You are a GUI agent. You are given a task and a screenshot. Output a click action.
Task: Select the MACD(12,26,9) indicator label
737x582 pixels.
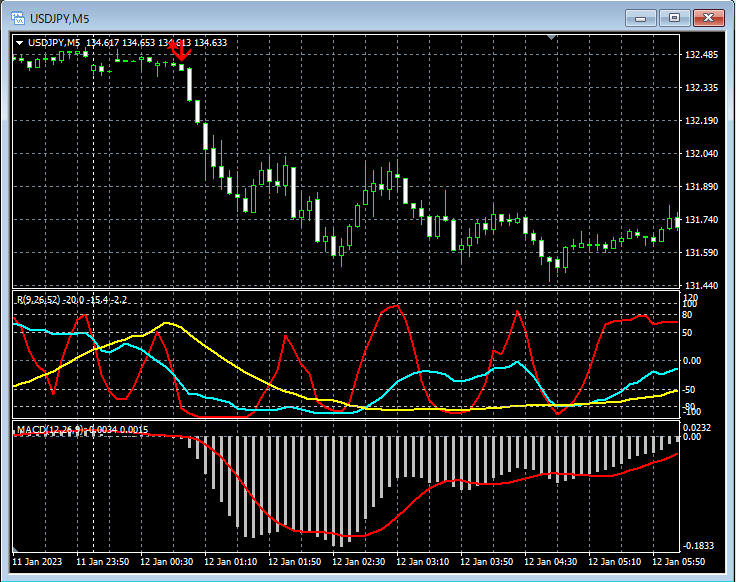(x=51, y=430)
